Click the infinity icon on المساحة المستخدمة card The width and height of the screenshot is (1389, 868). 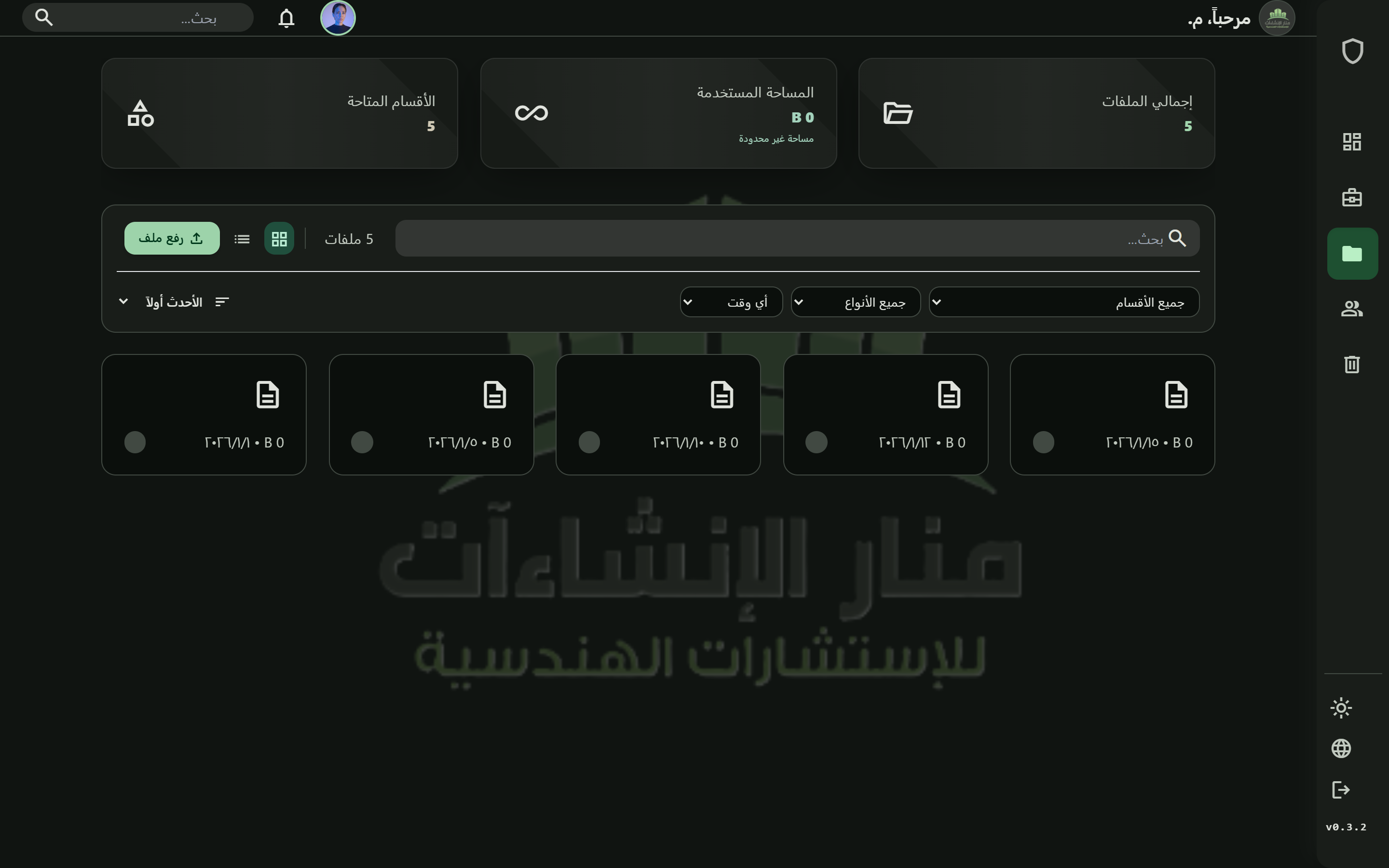coord(531,113)
